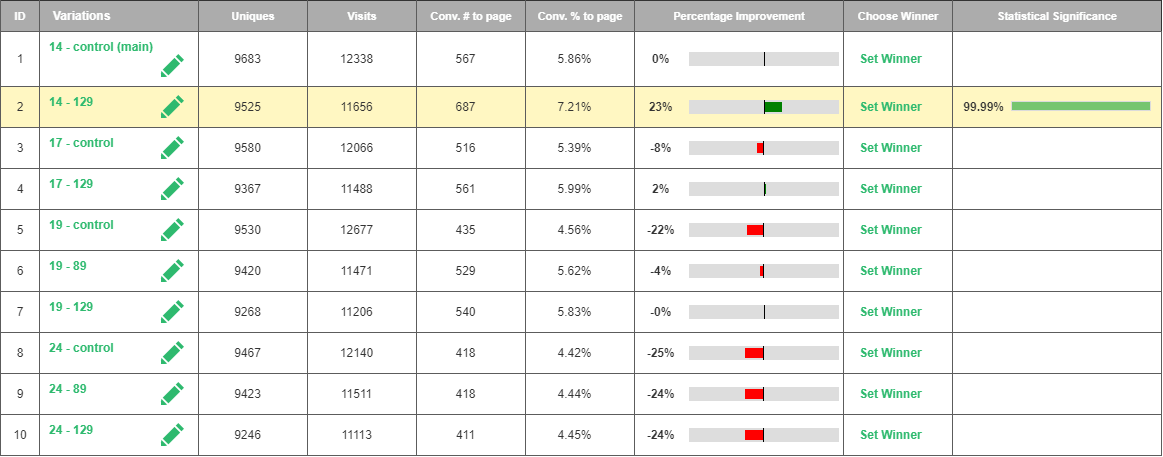Choose 19 - 89 as winner

(x=890, y=271)
